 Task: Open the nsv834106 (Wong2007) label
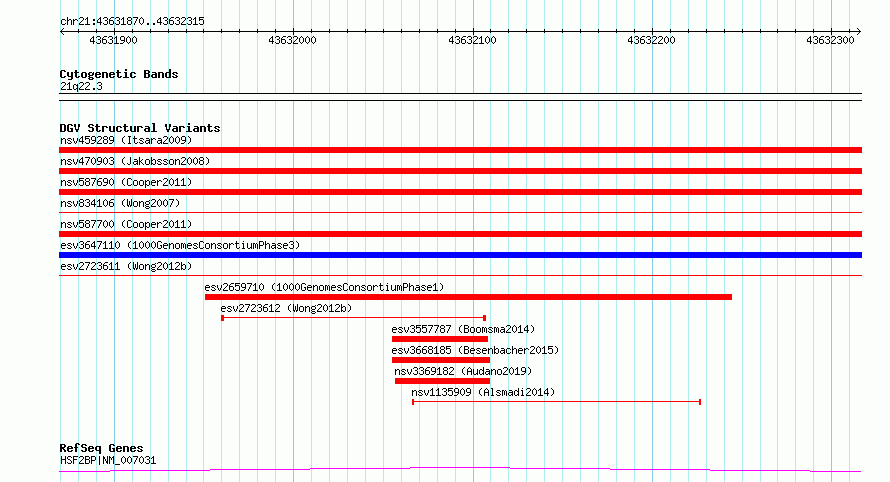tap(120, 203)
